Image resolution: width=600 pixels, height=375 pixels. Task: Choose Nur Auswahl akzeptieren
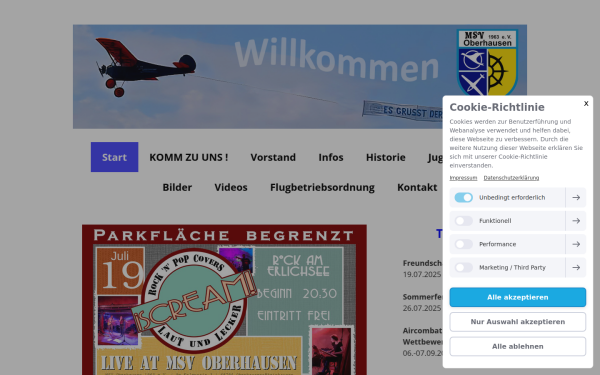517,322
